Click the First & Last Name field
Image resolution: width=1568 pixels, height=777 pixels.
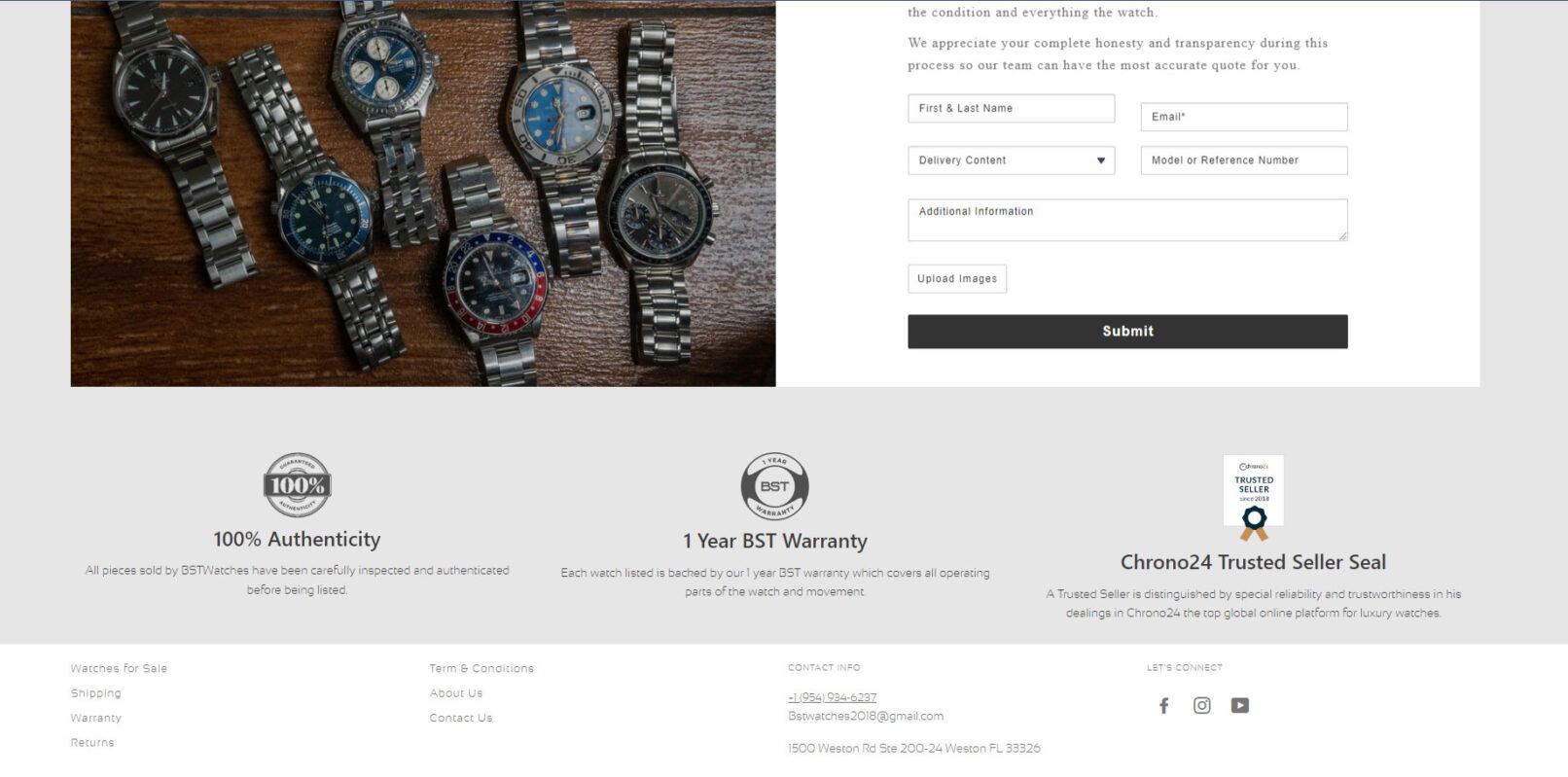1011,108
